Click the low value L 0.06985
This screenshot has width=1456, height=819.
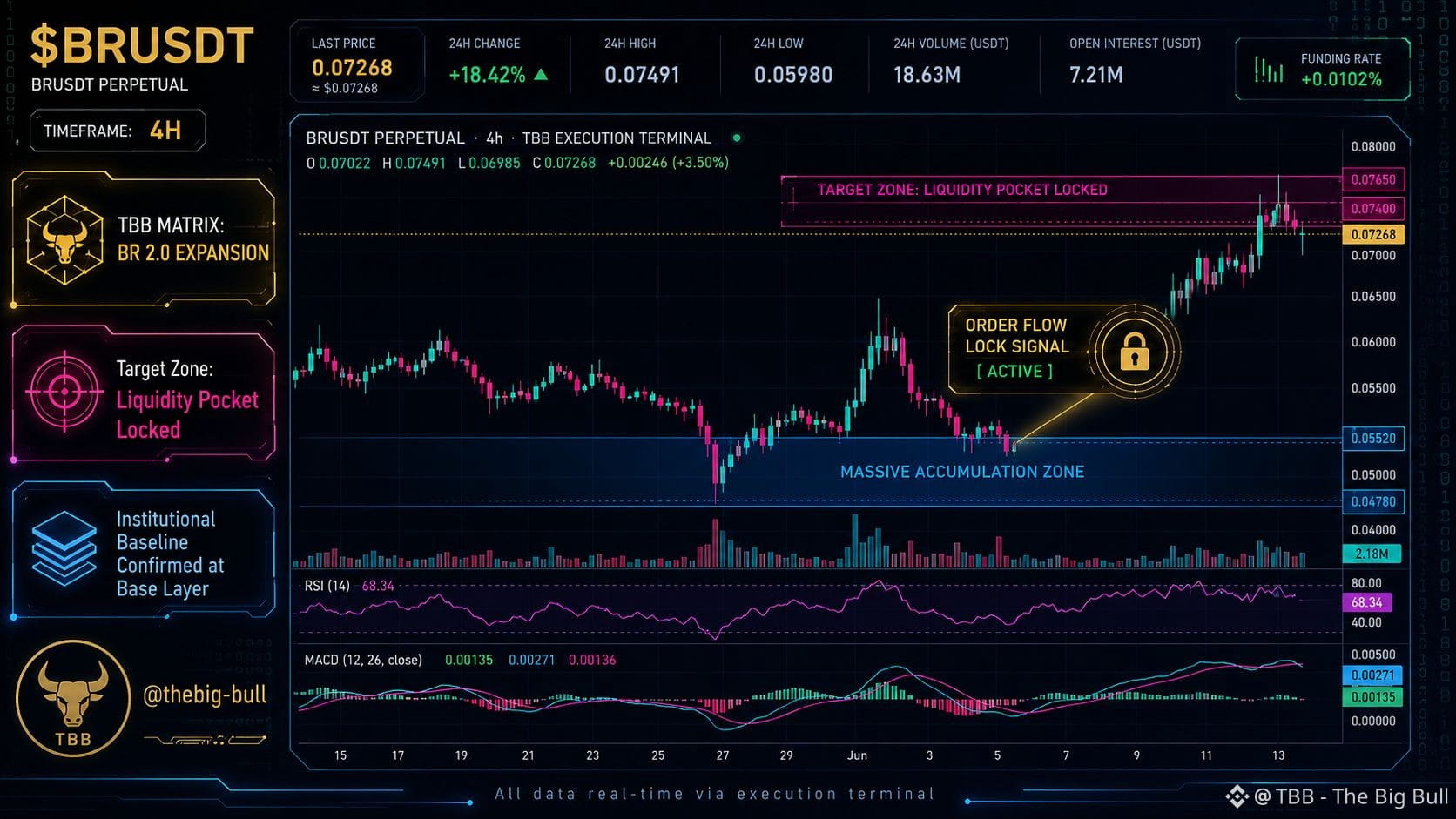click(x=489, y=163)
